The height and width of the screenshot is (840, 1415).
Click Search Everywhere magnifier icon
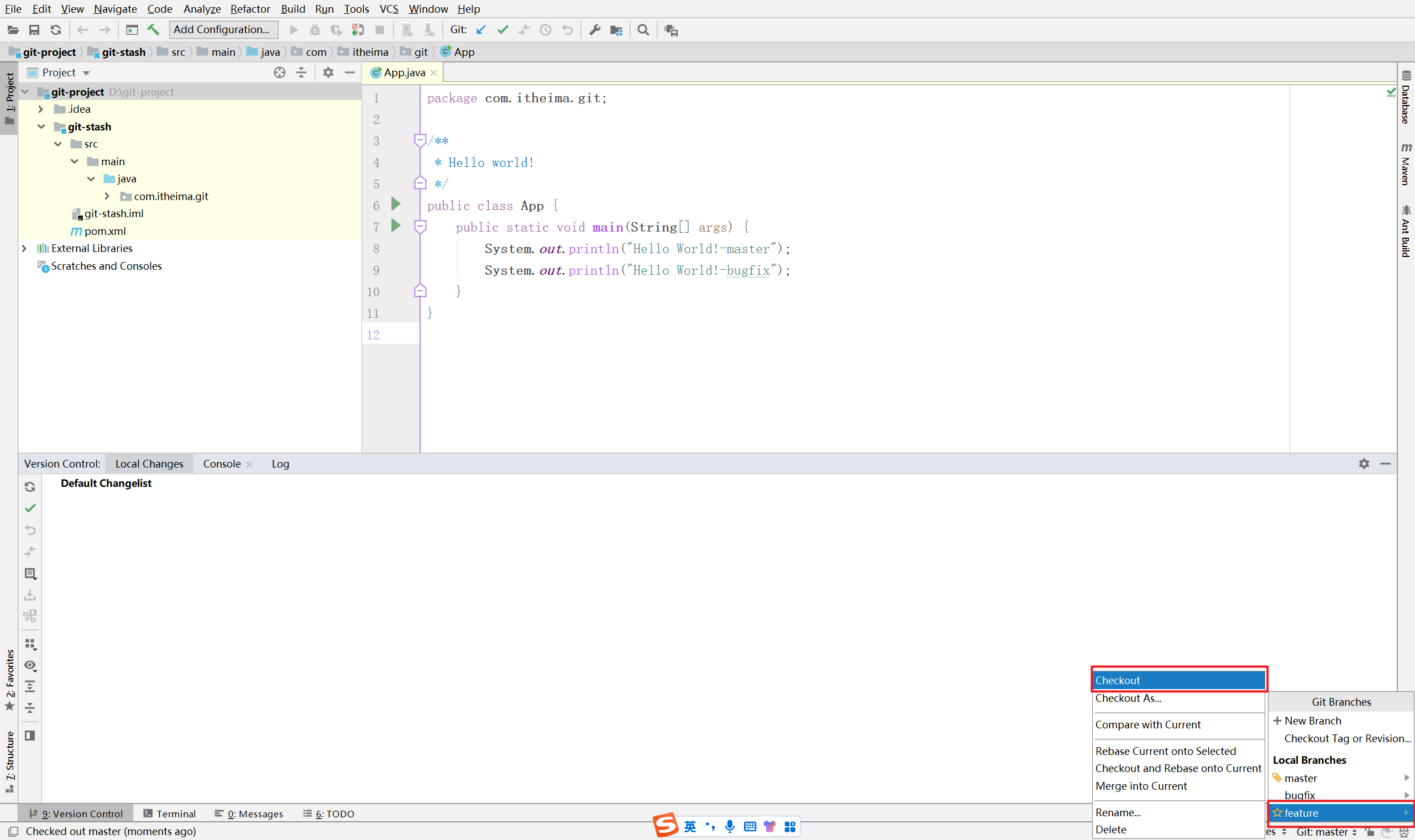(643, 30)
